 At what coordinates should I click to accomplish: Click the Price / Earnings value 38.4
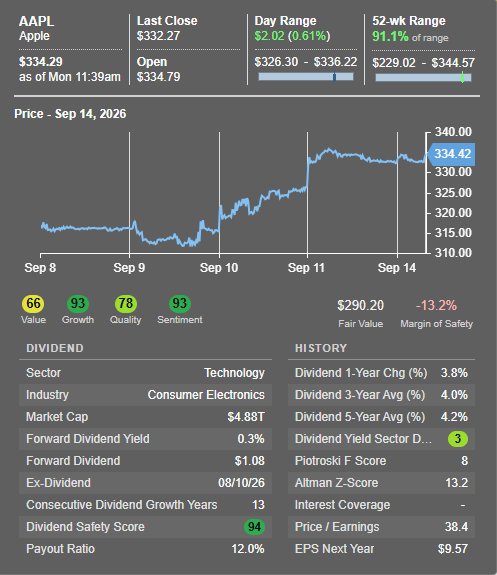tap(456, 527)
